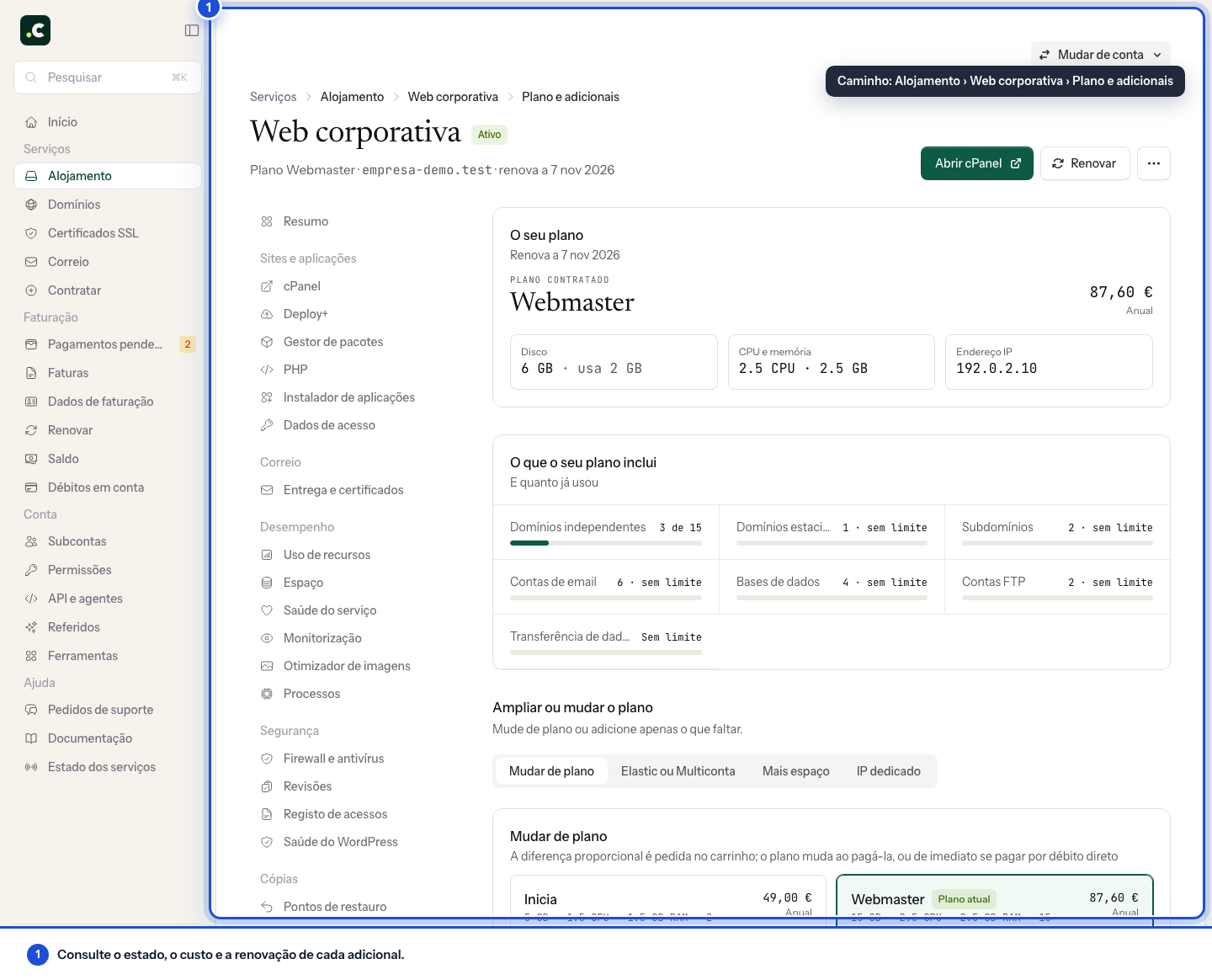Screen dimensions: 1212x980
Task: Open the three-dots more actions menu
Action: point(1153,163)
